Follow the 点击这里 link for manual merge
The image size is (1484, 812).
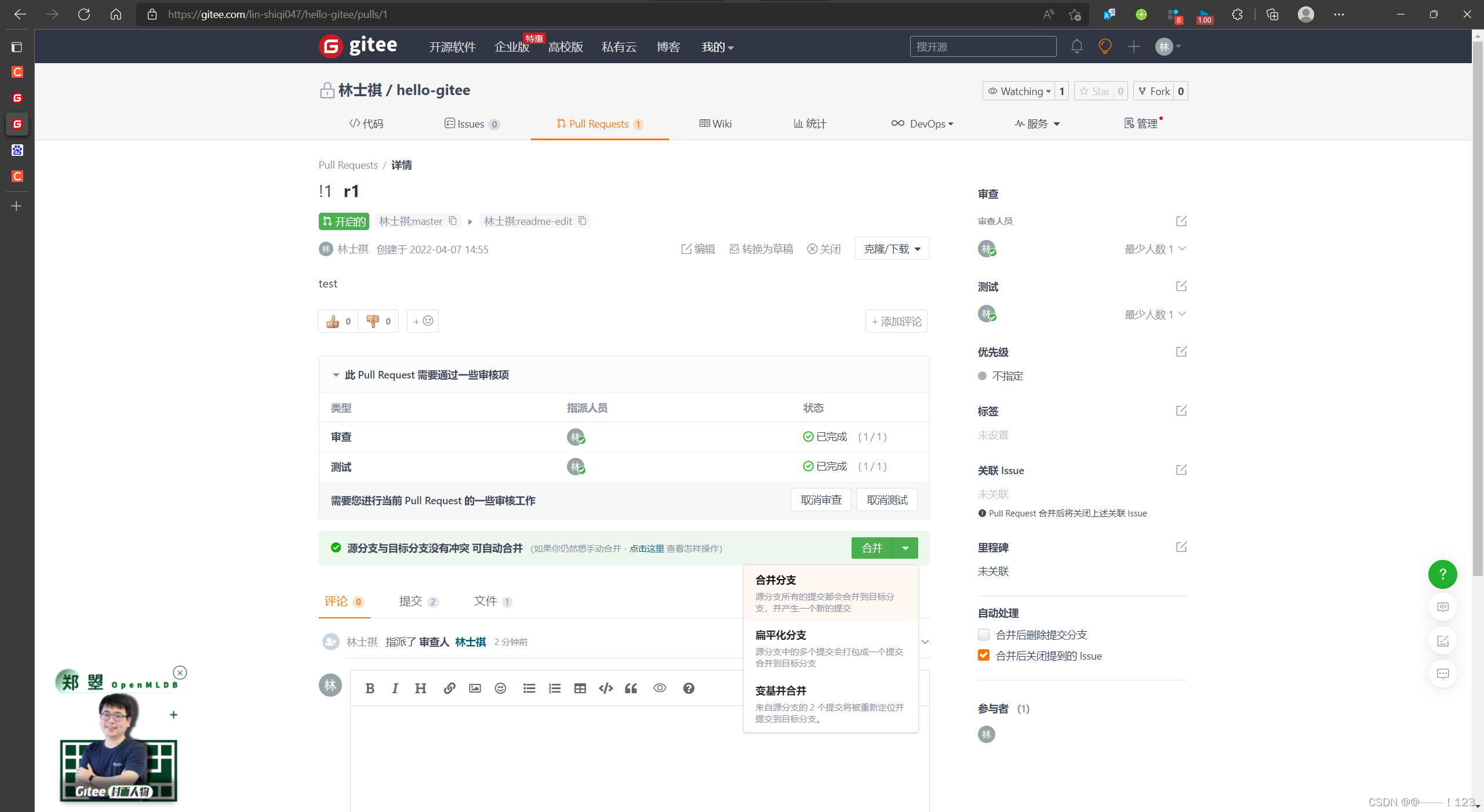coord(646,548)
